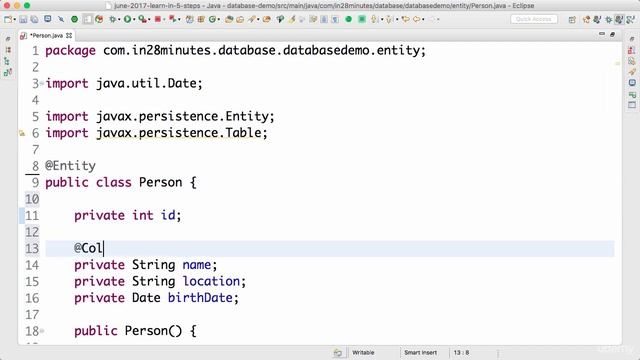This screenshot has width=640, height=360.
Task: Run the program with green play icon
Action: [127, 19]
